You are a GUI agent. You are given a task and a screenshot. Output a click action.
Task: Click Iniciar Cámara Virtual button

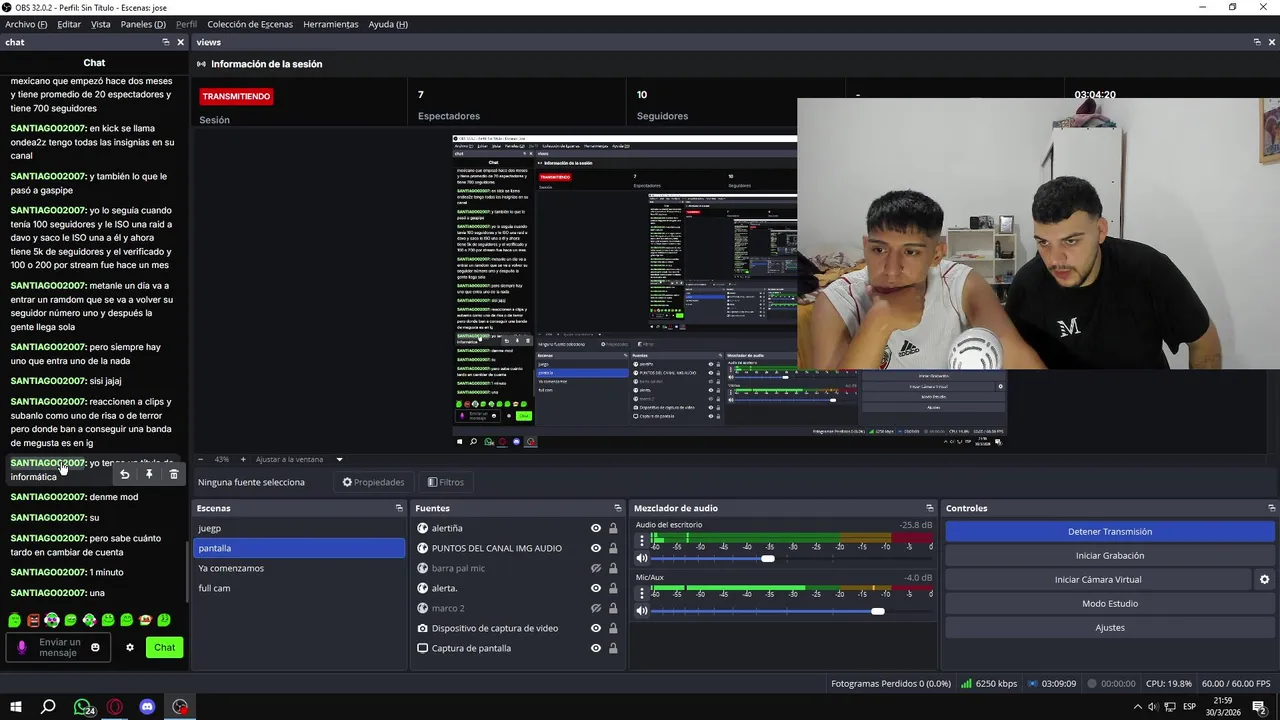click(1098, 580)
